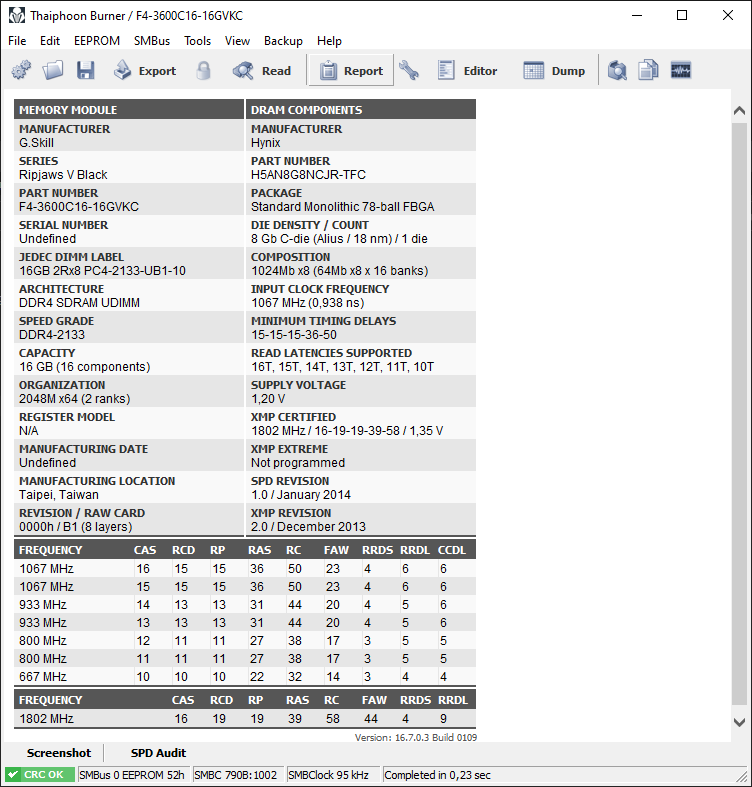Click the copy documents icon
752x787 pixels.
648,70
